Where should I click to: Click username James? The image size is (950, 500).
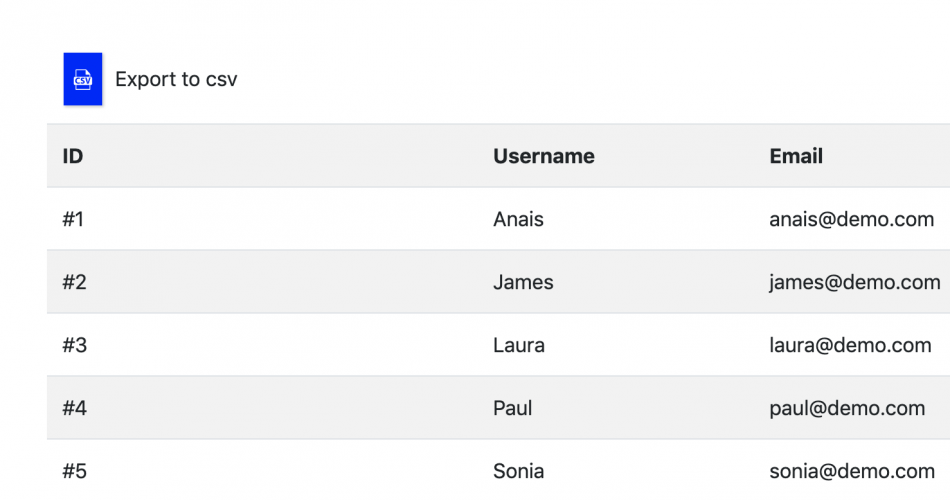[523, 282]
